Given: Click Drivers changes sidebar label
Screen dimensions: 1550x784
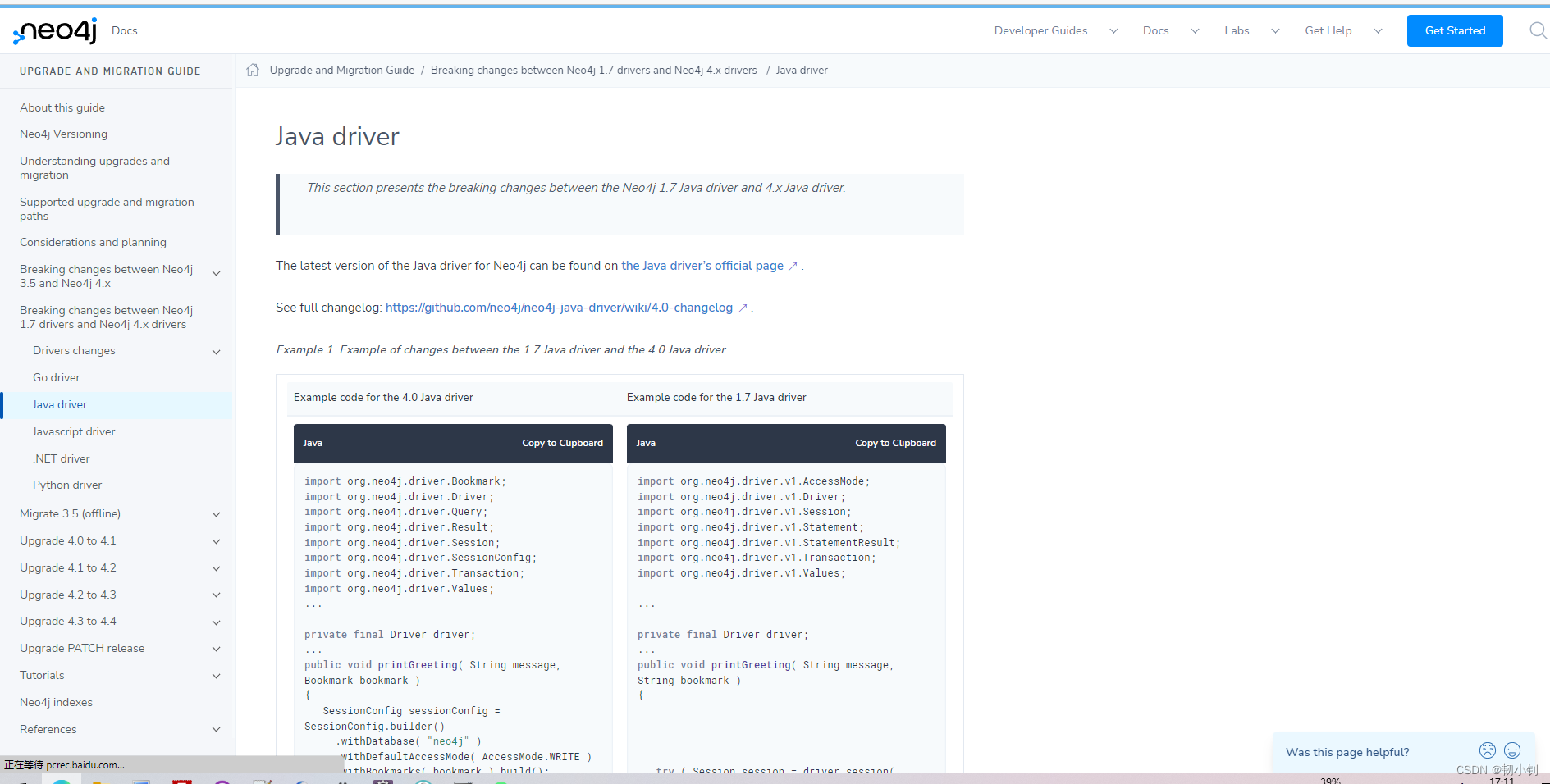Looking at the screenshot, I should 74,350.
